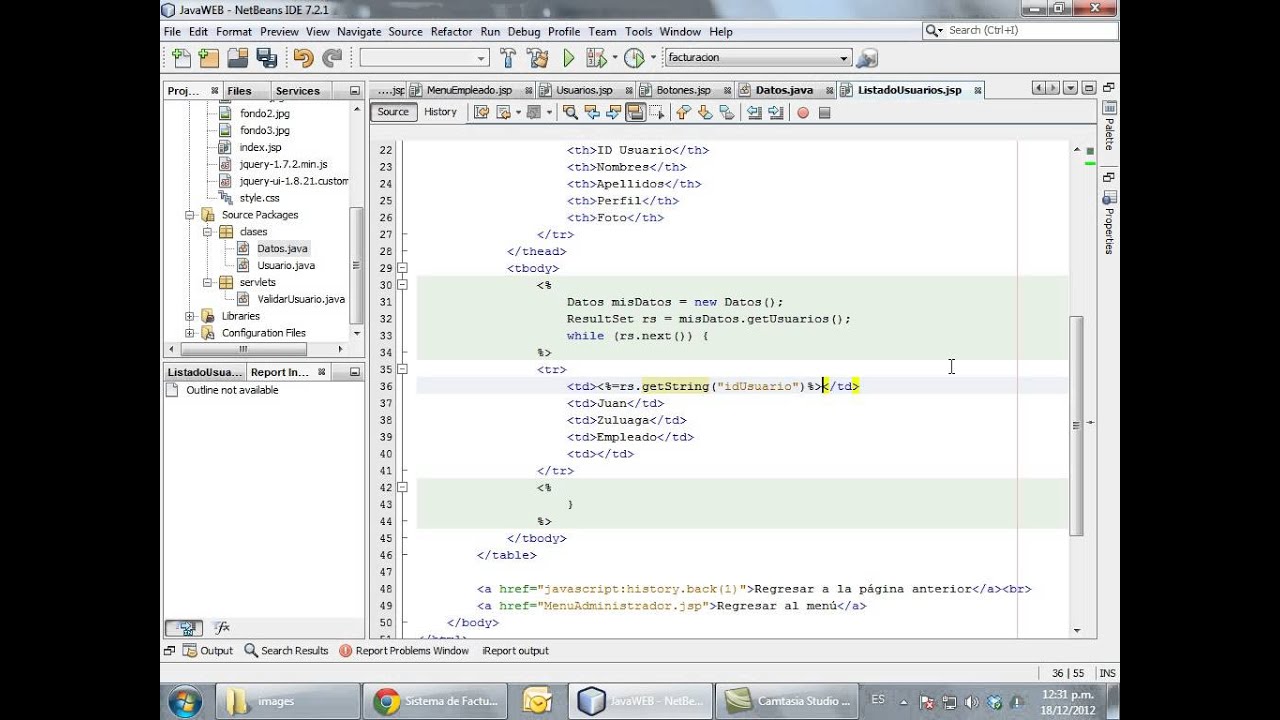Click the Debug Project icon

click(x=596, y=58)
